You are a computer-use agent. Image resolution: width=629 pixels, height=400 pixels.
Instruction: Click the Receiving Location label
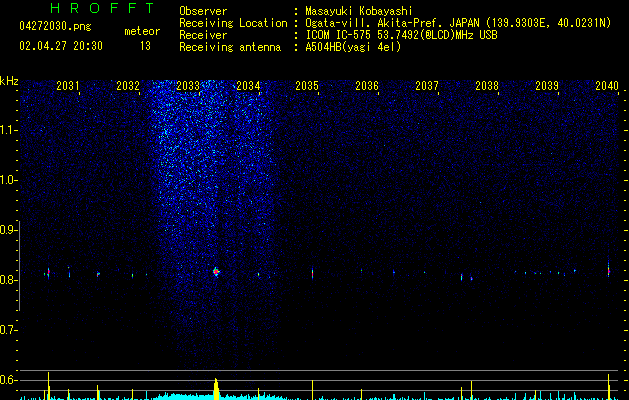click(x=233, y=23)
